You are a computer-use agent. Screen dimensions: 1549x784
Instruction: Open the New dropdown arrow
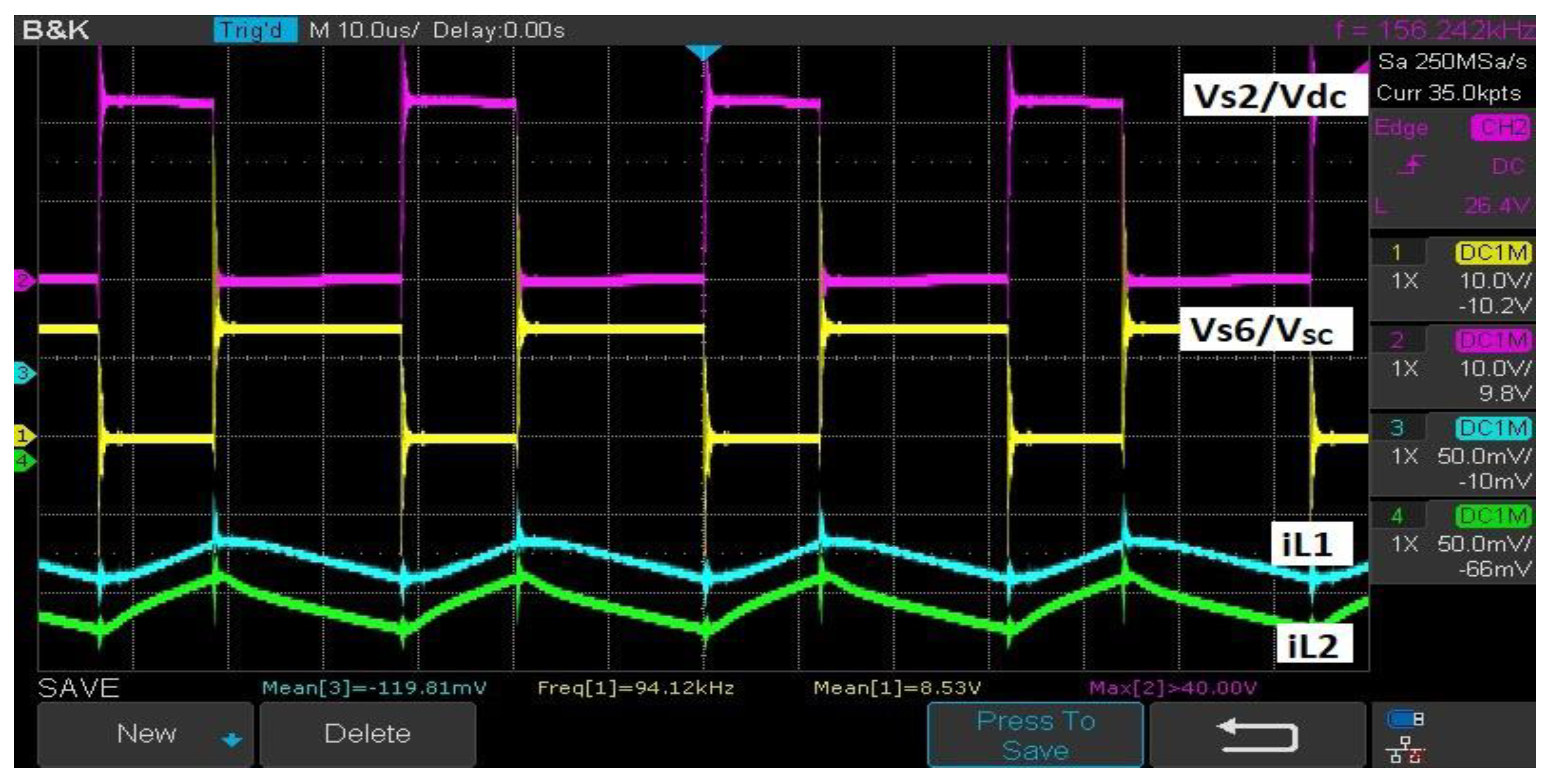231,739
